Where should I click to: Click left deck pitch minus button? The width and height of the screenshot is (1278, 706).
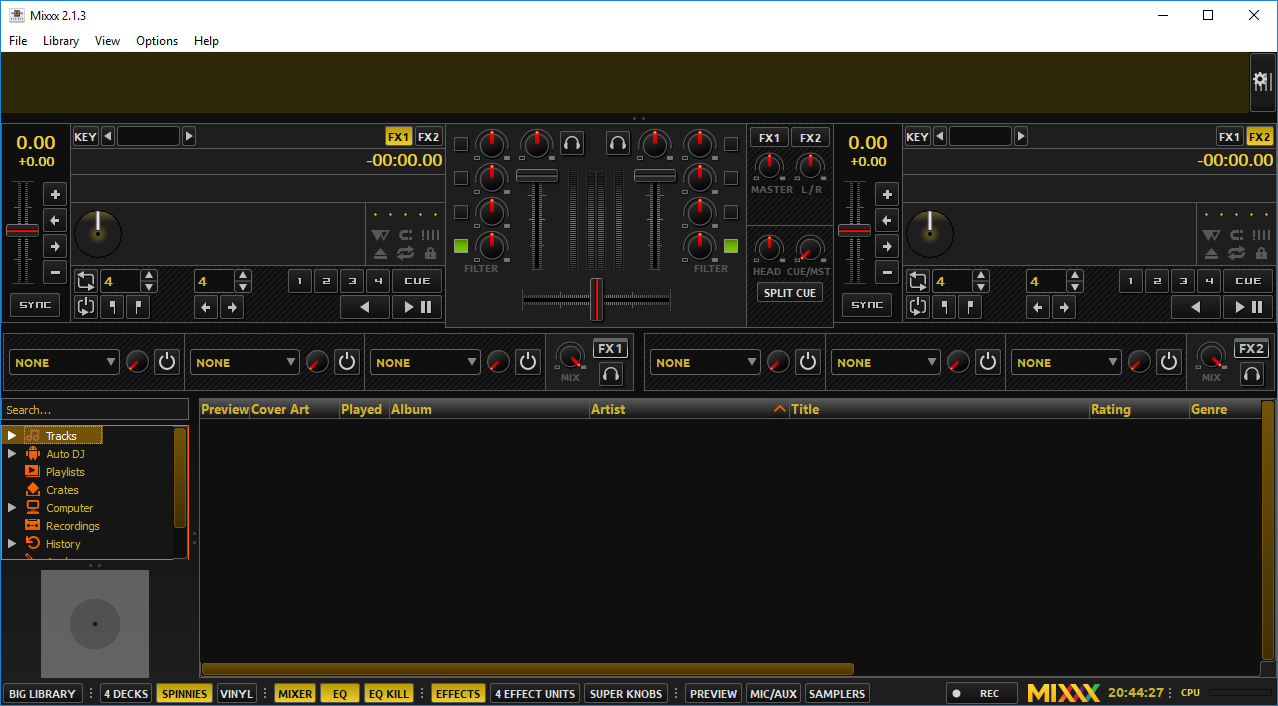[55, 272]
